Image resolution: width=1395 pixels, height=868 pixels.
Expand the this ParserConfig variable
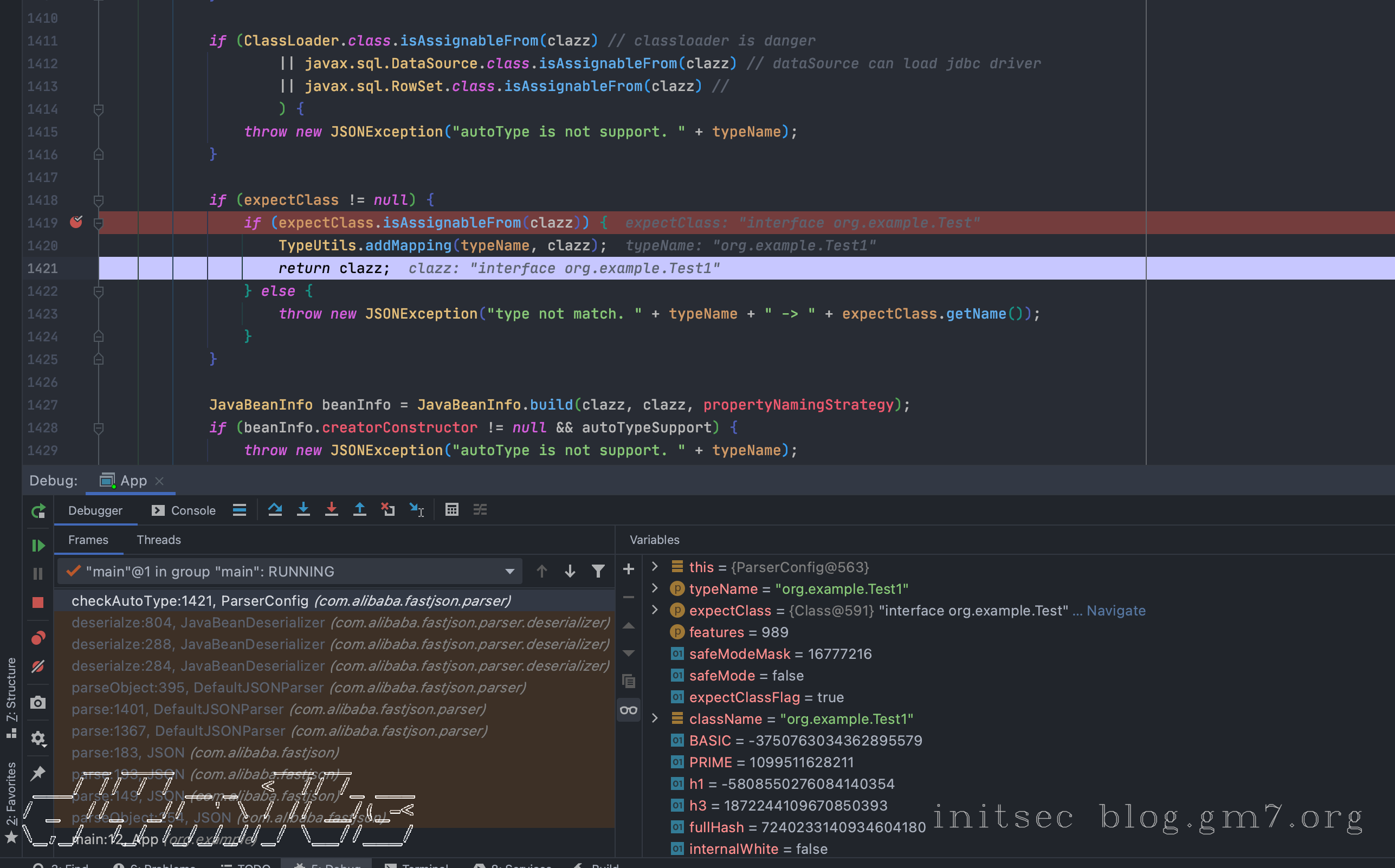pos(655,567)
